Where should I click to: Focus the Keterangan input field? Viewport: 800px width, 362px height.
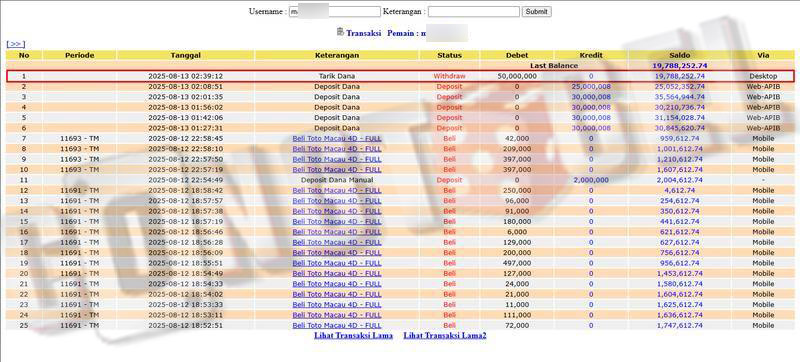(x=473, y=11)
